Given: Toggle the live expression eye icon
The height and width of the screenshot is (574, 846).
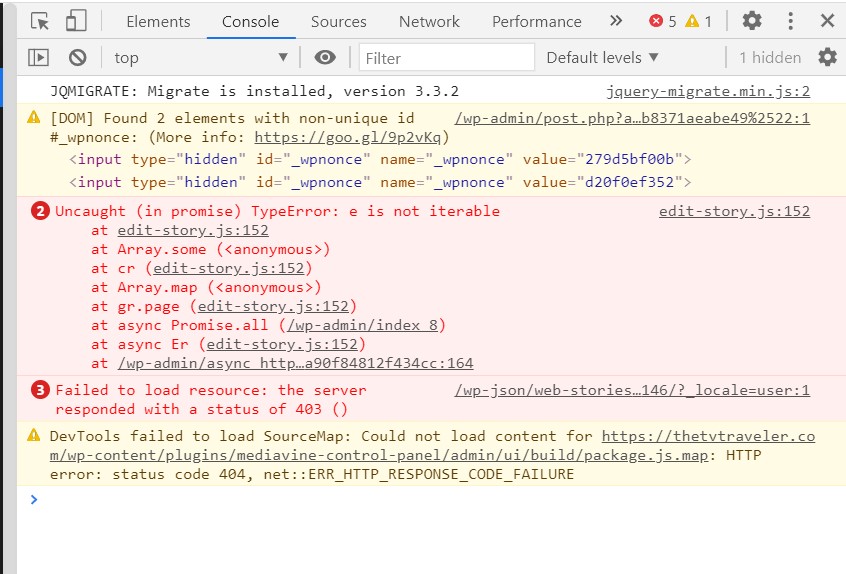Looking at the screenshot, I should coord(325,58).
